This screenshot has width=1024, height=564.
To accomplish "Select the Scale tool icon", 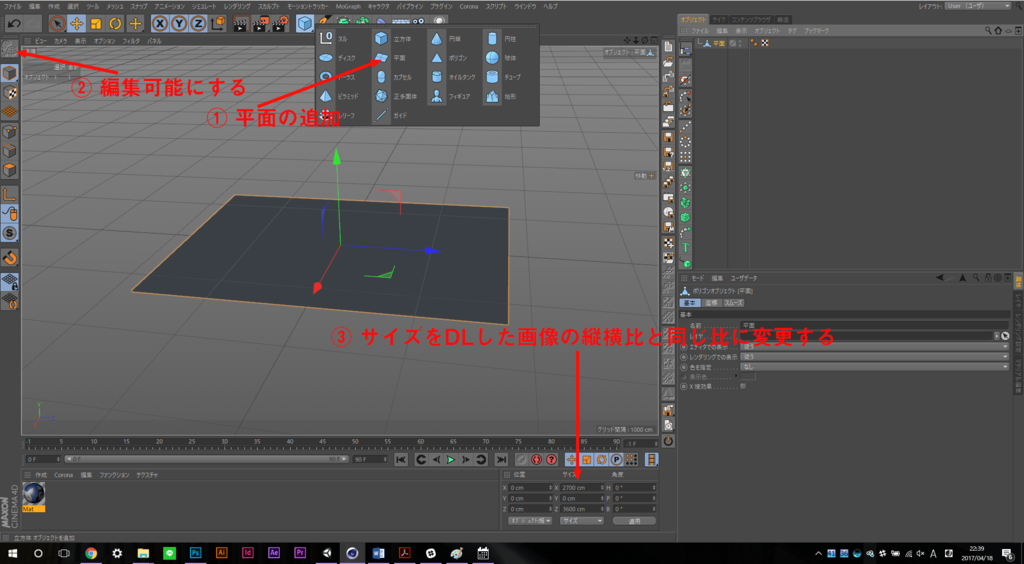I will (x=96, y=24).
